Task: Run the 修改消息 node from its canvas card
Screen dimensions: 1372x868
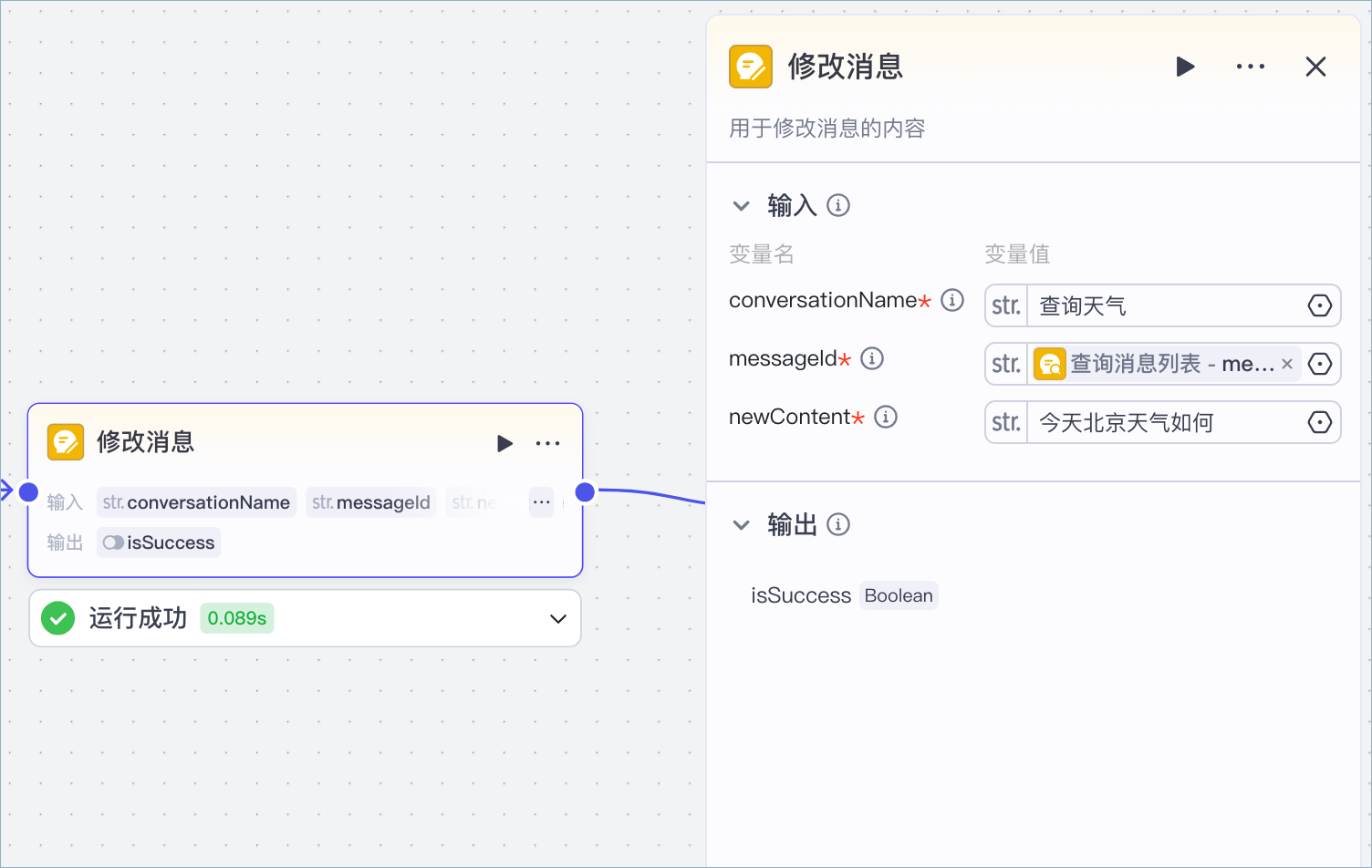Action: tap(504, 443)
